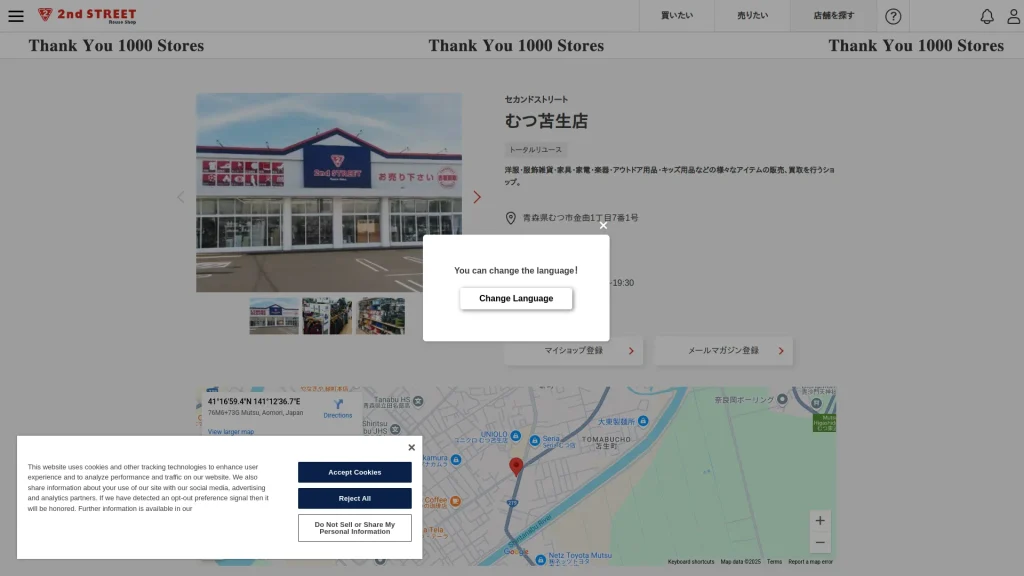Screen dimensions: 1024x576
Task: Select the third store interior thumbnail
Action: [381, 316]
